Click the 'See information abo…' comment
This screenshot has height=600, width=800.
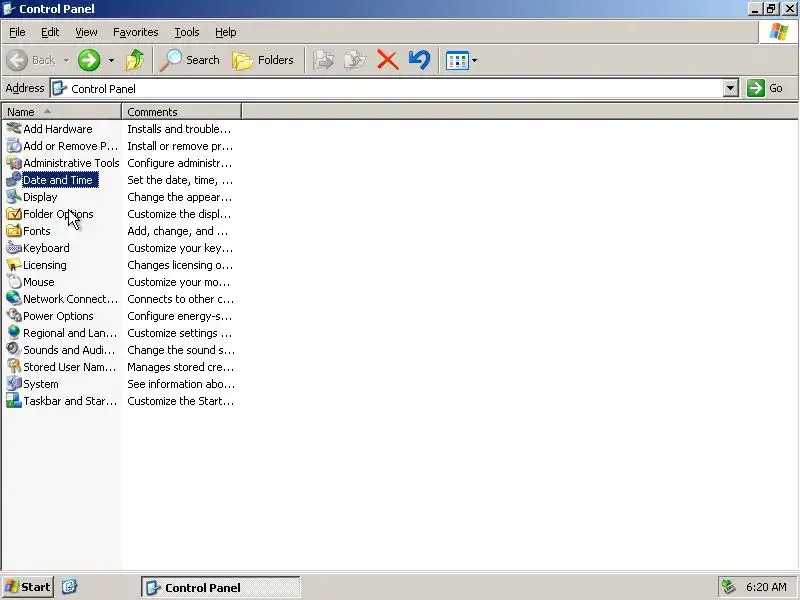(x=181, y=384)
